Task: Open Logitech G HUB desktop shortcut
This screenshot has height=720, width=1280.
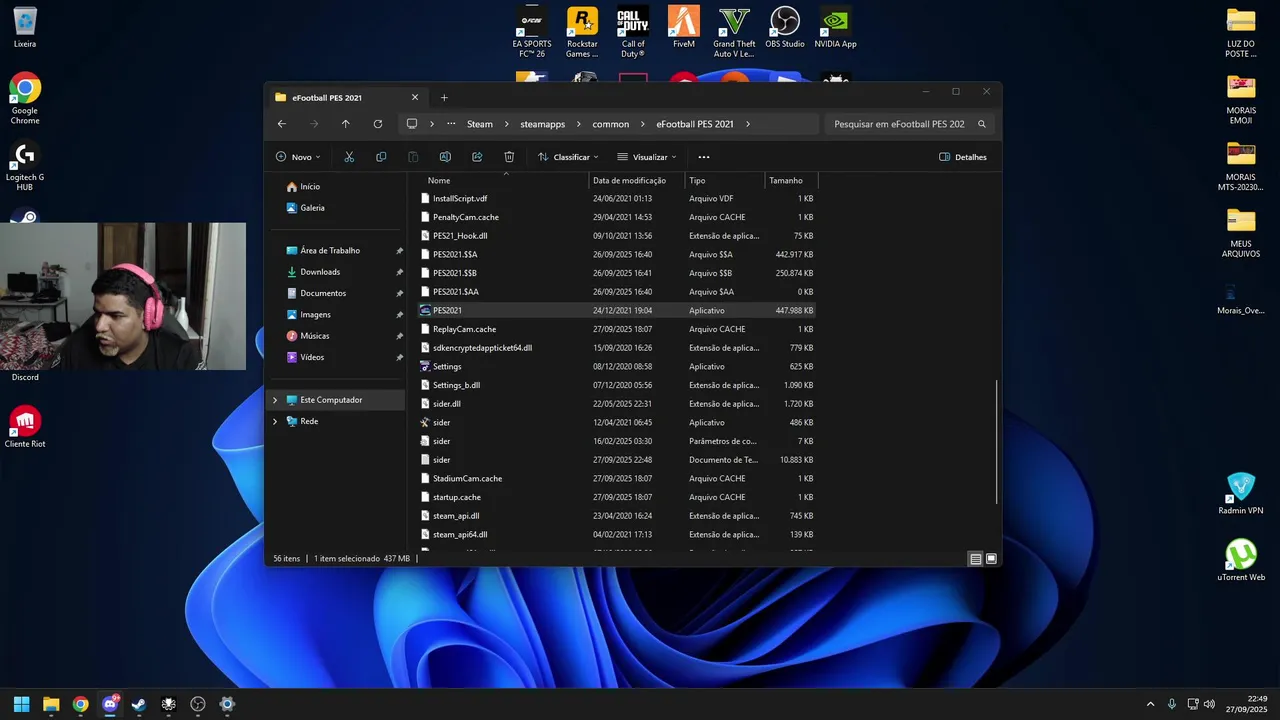Action: coord(25,167)
